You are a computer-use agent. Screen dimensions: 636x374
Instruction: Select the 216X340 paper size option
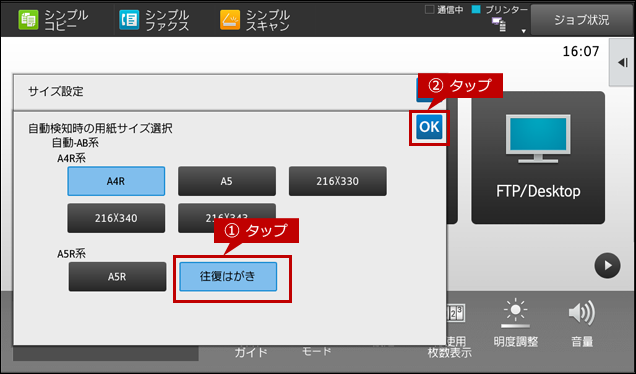point(116,218)
